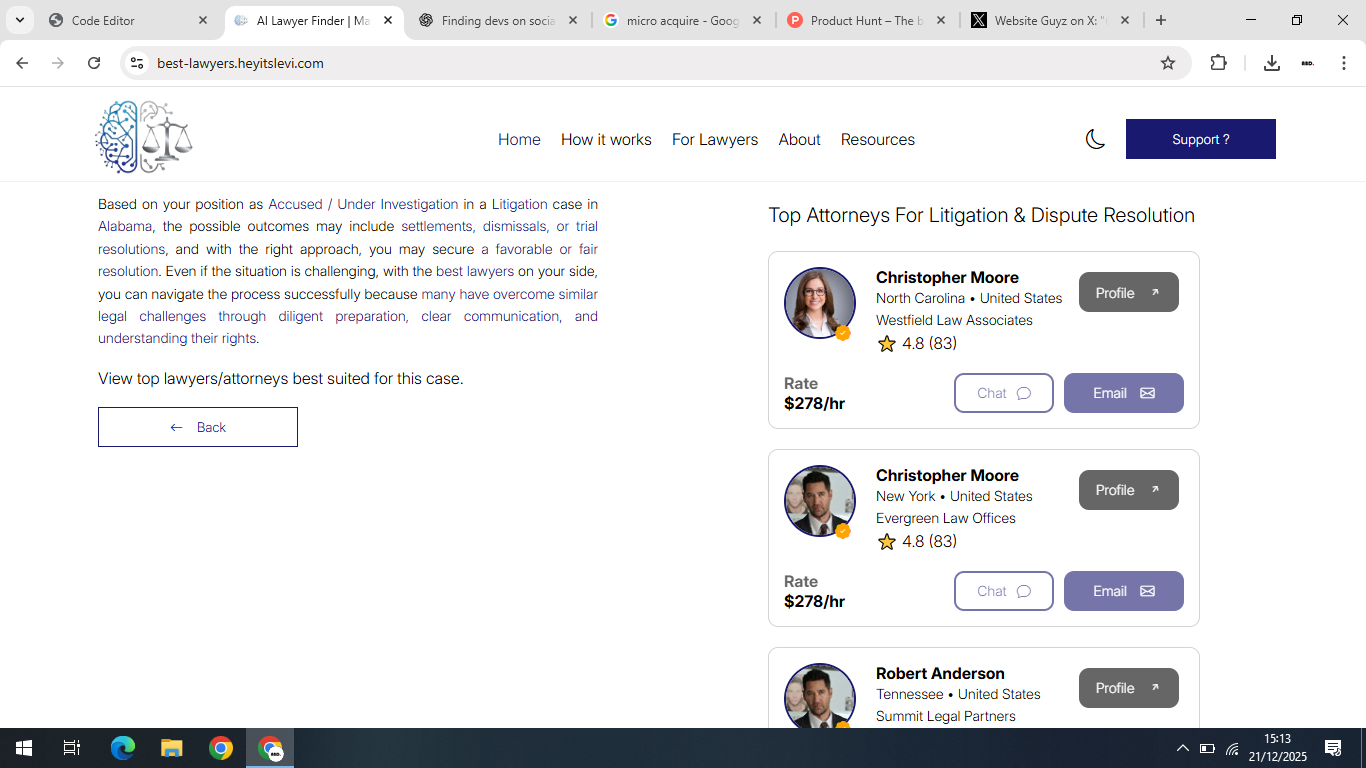Expand hidden icons in the system tray

1182,747
